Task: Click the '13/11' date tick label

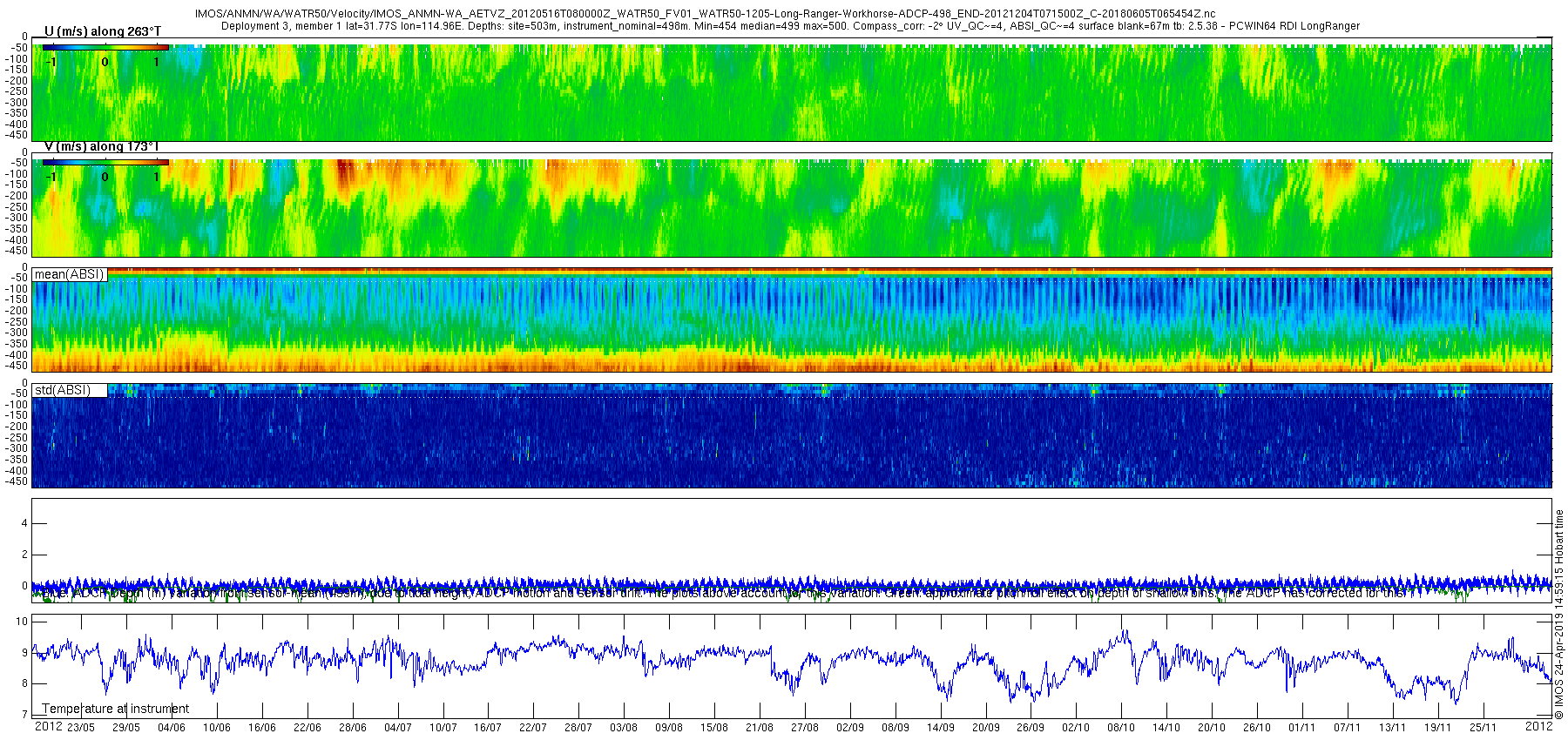Action: coord(1393,728)
